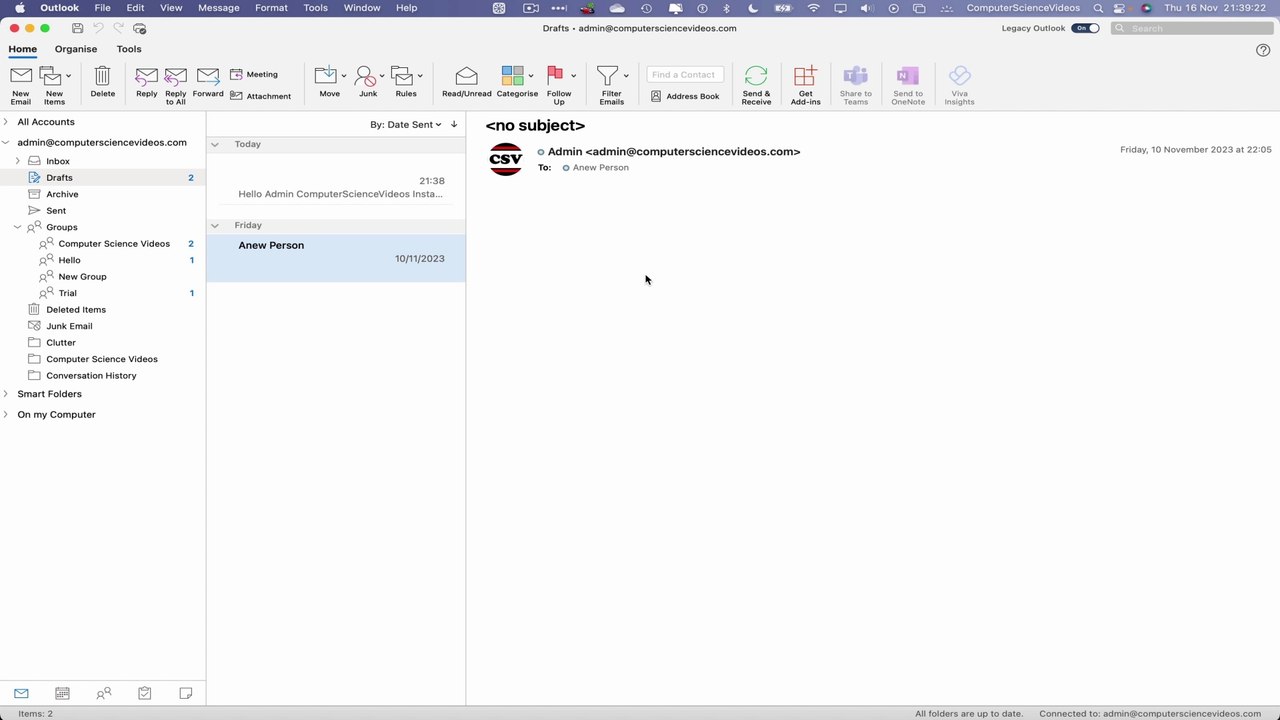Click the help question mark icon
The height and width of the screenshot is (720, 1280).
(x=1263, y=50)
